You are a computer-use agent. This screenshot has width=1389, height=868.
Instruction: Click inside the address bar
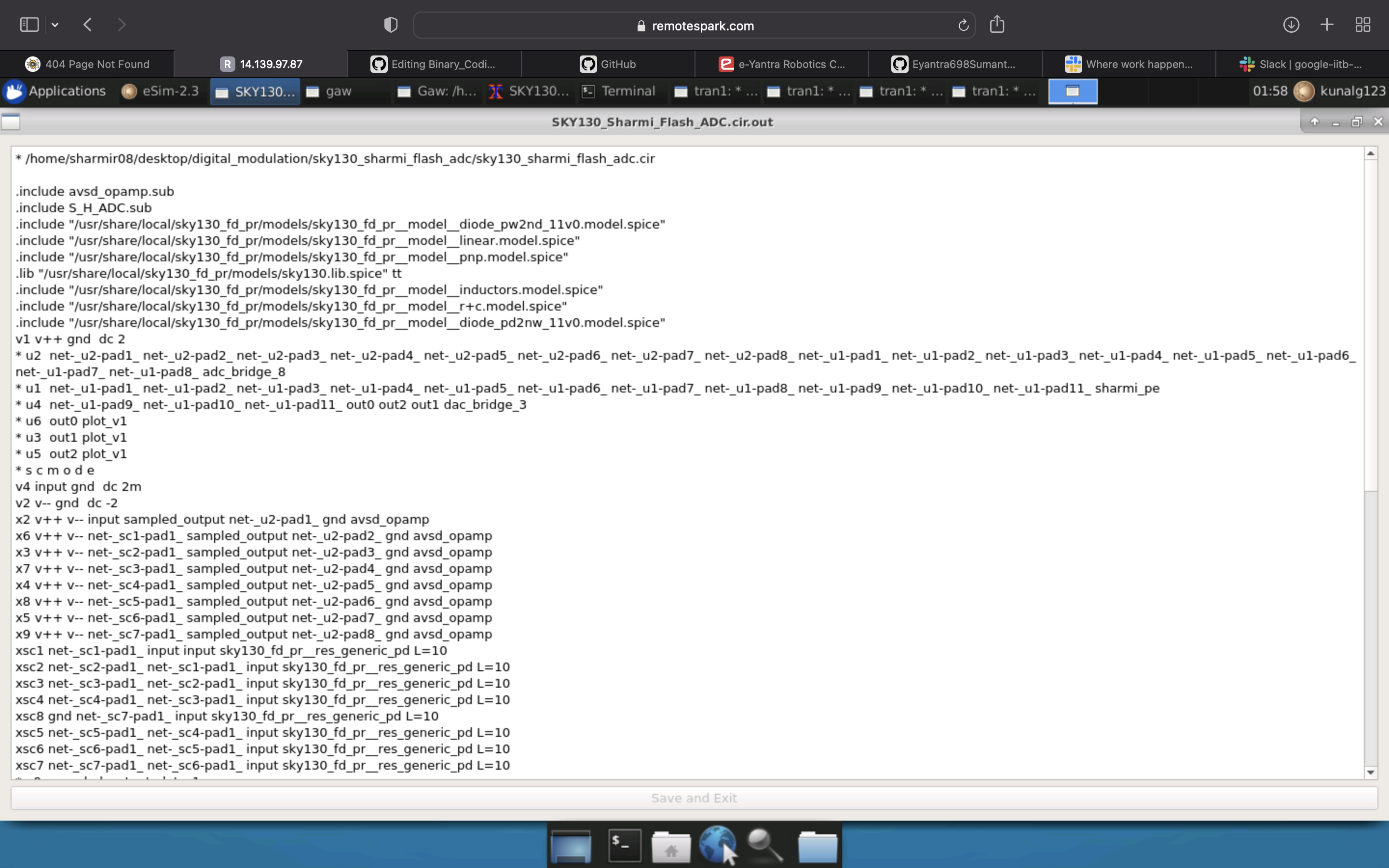[x=694, y=25]
